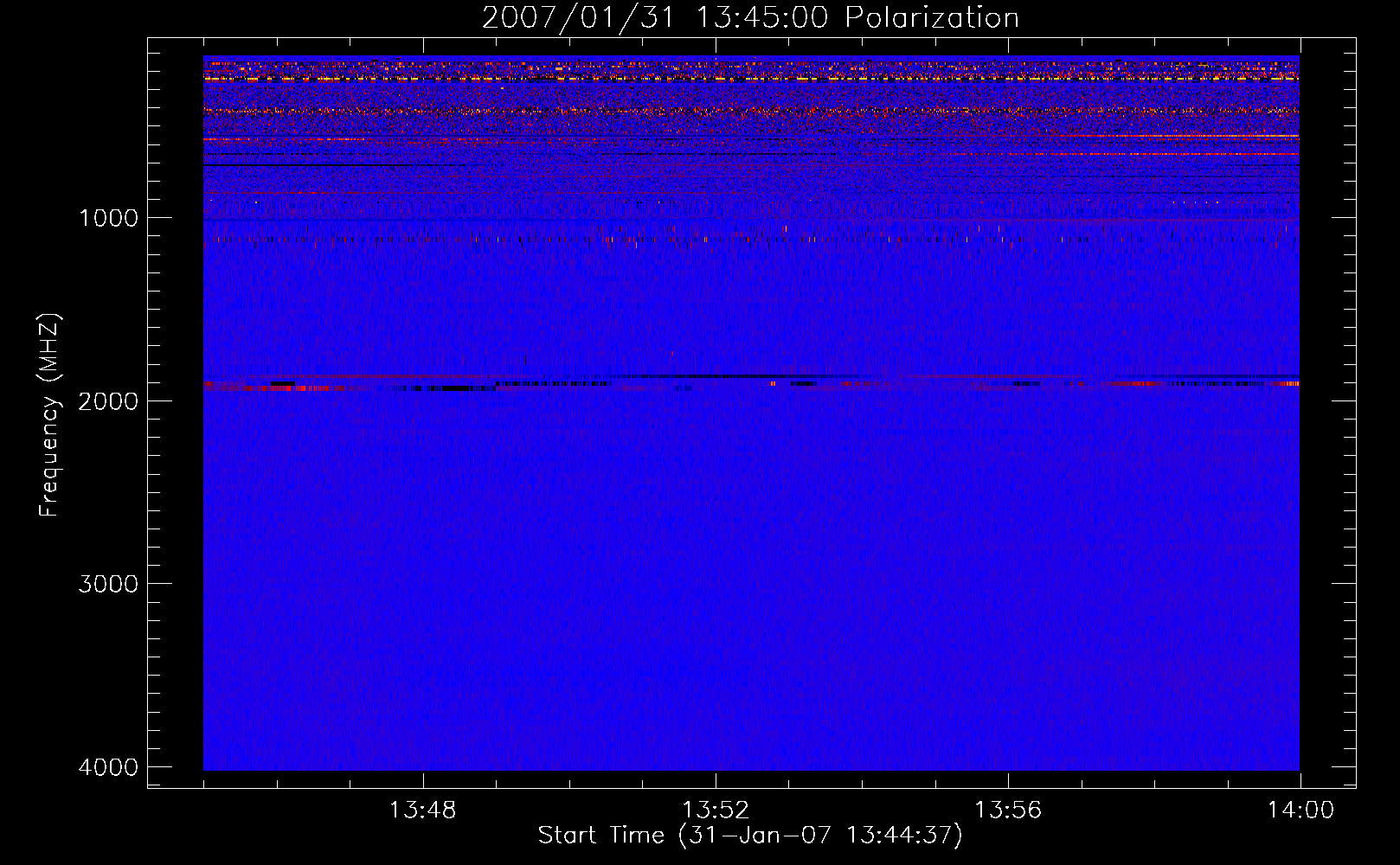Click the 14:00 time tick label
Screen dimensions: 1400x865
tap(1300, 811)
